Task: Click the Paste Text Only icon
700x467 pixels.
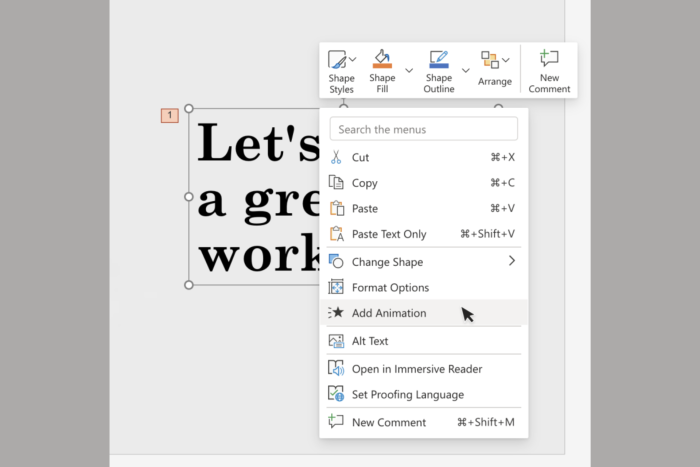Action: click(337, 234)
